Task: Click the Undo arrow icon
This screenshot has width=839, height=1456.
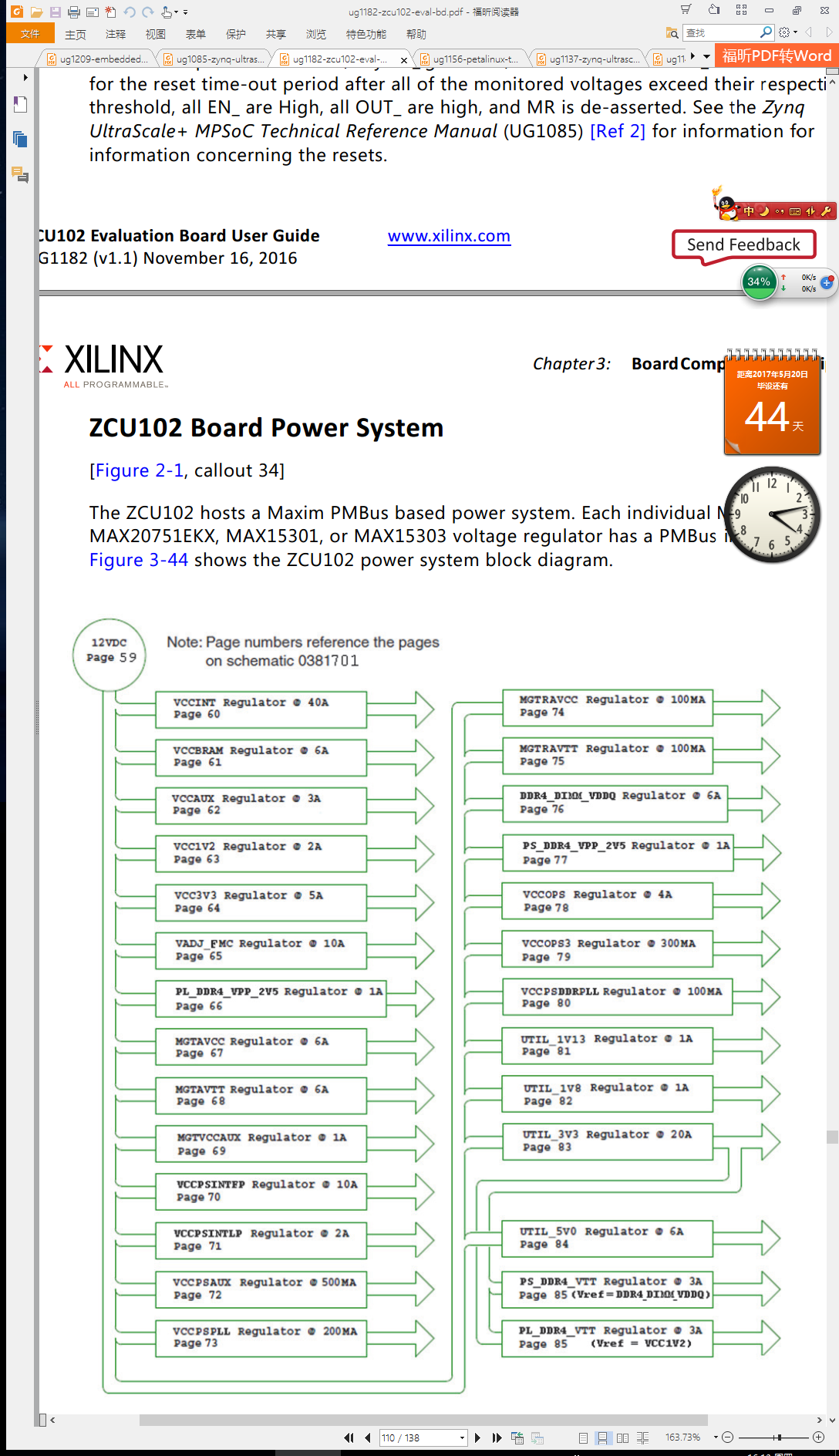Action: [x=129, y=12]
